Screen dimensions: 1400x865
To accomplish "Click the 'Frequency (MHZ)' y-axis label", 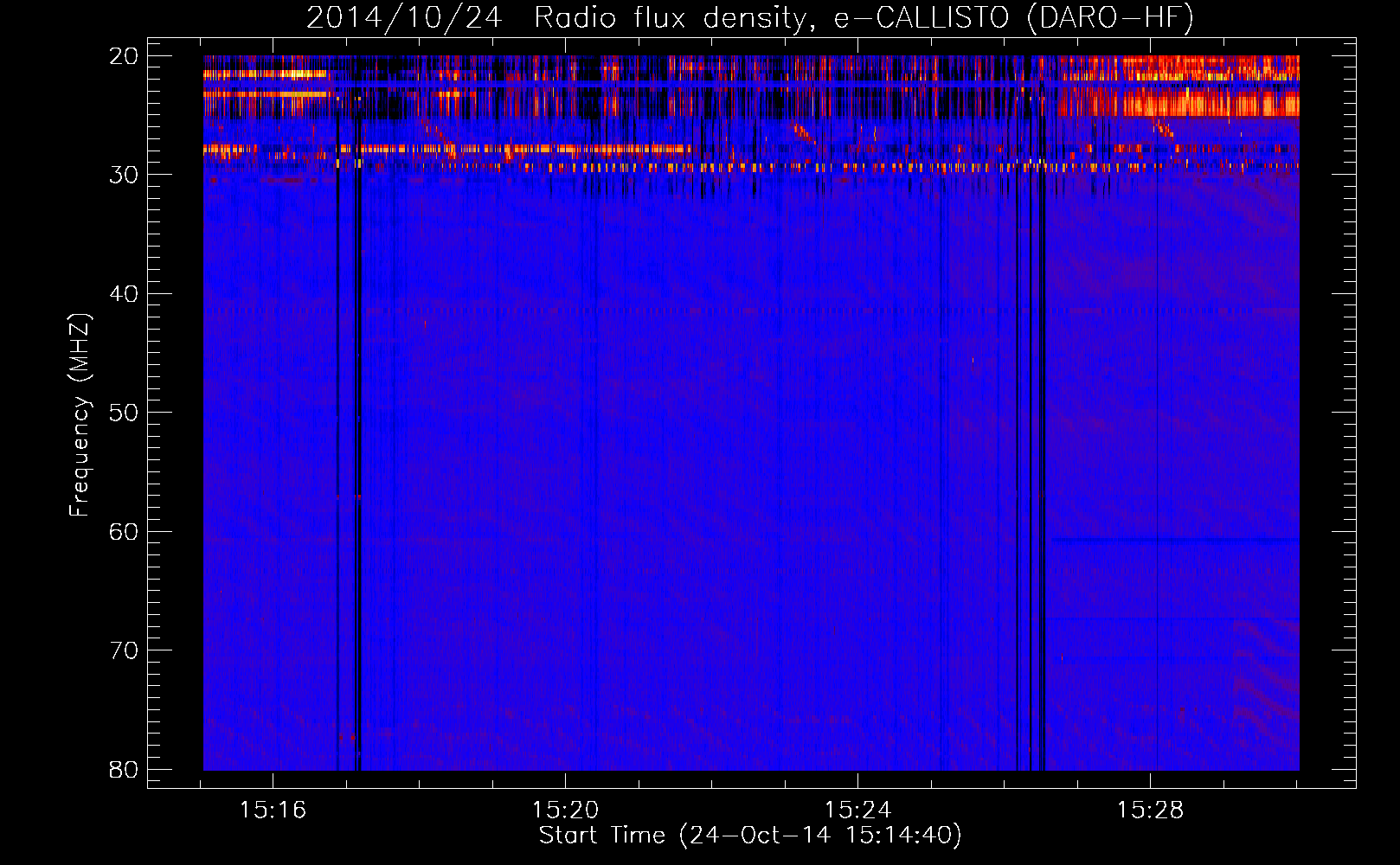I will pyautogui.click(x=80, y=415).
